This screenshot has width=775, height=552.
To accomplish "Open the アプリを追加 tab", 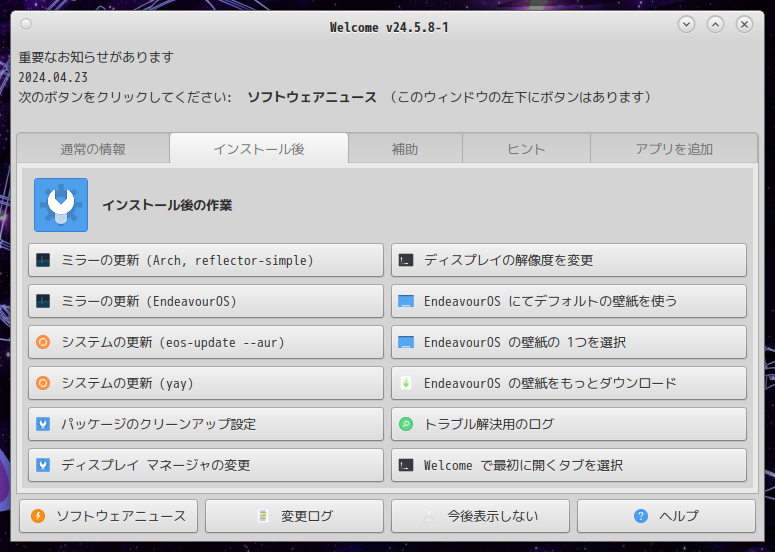I will click(674, 149).
